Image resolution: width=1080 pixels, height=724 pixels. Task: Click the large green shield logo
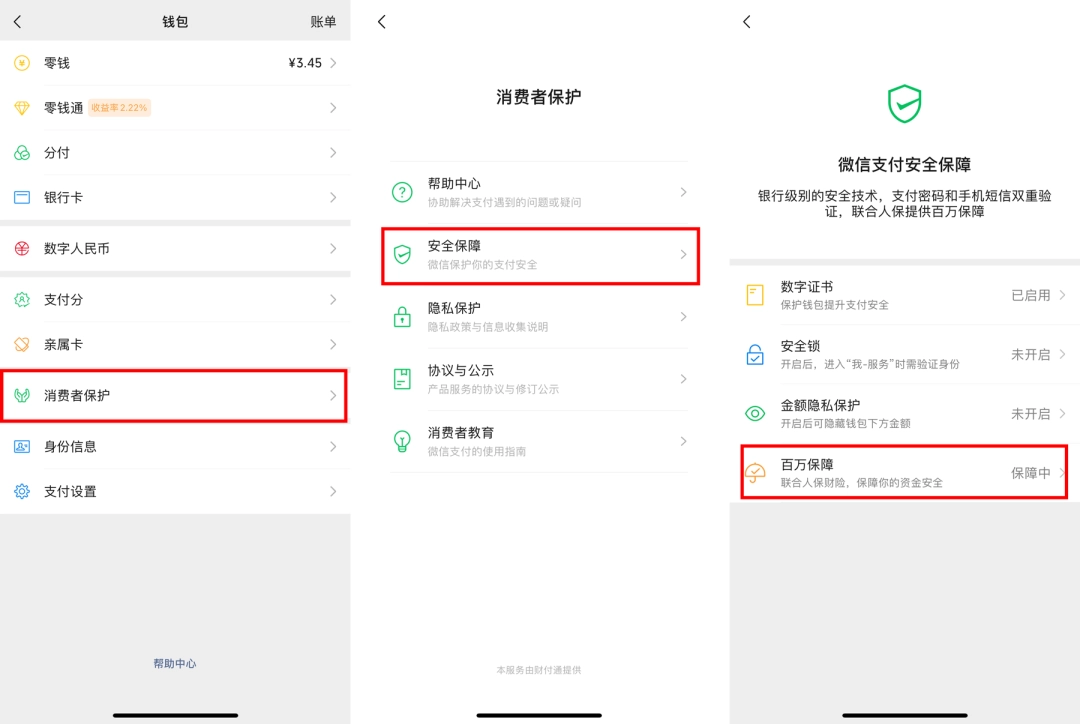click(x=904, y=104)
